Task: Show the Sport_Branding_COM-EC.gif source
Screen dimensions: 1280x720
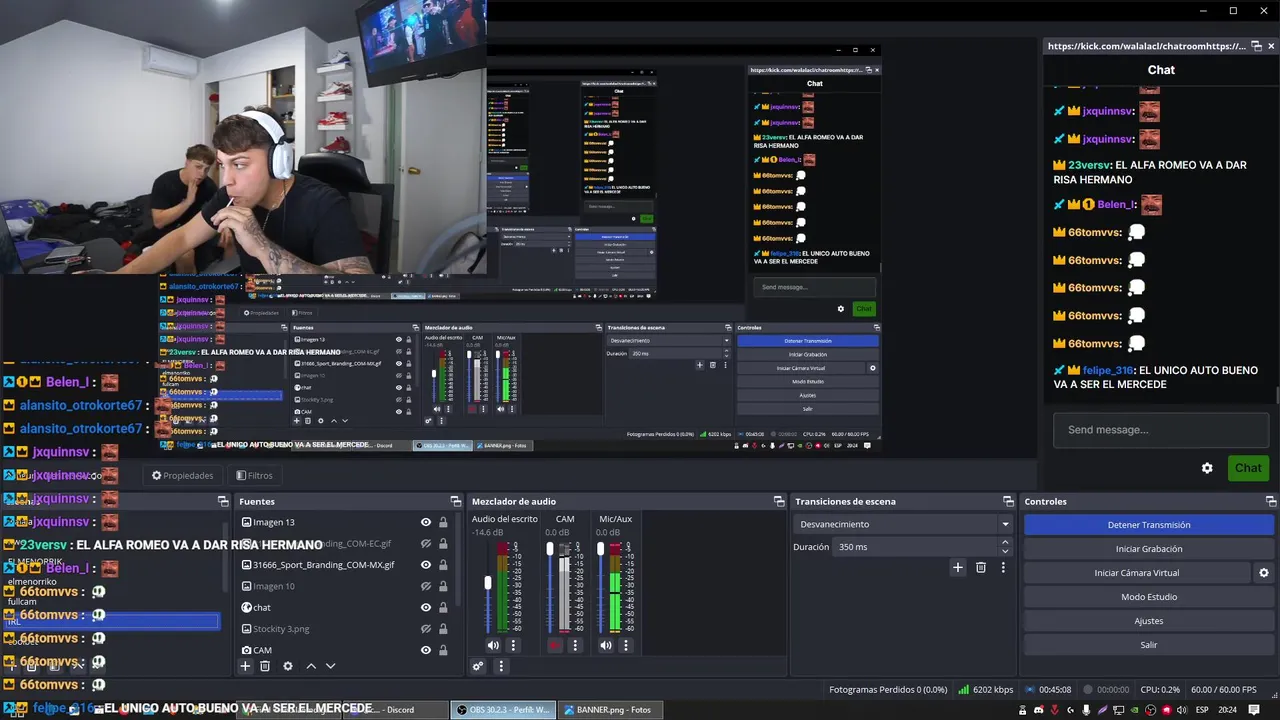Action: point(426,544)
